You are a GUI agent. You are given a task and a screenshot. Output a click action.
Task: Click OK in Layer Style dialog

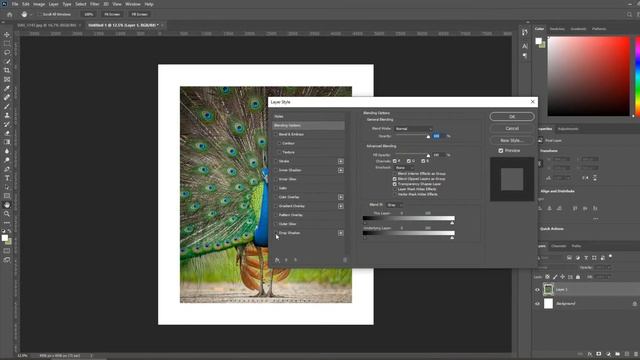click(x=512, y=117)
